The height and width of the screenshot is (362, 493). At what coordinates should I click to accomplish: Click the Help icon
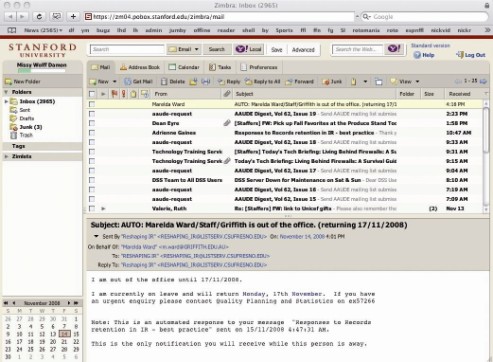417,55
